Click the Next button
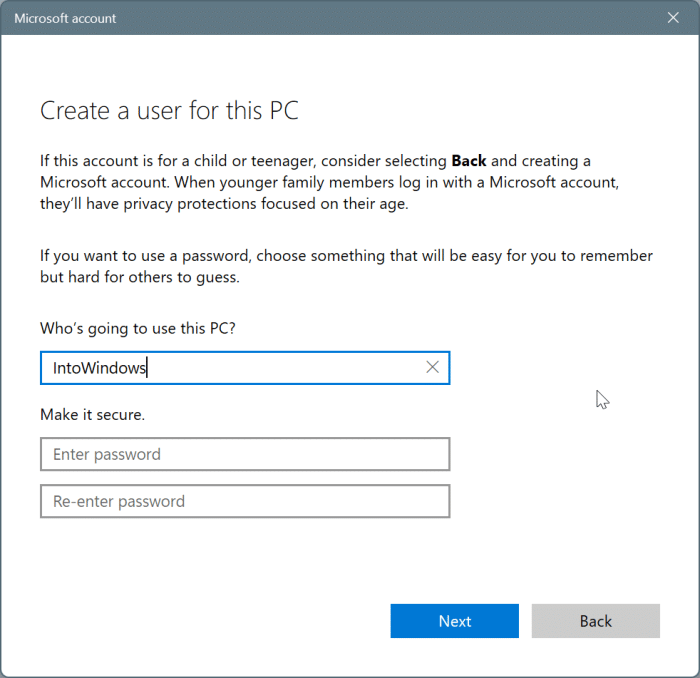The image size is (700, 678). (x=454, y=621)
